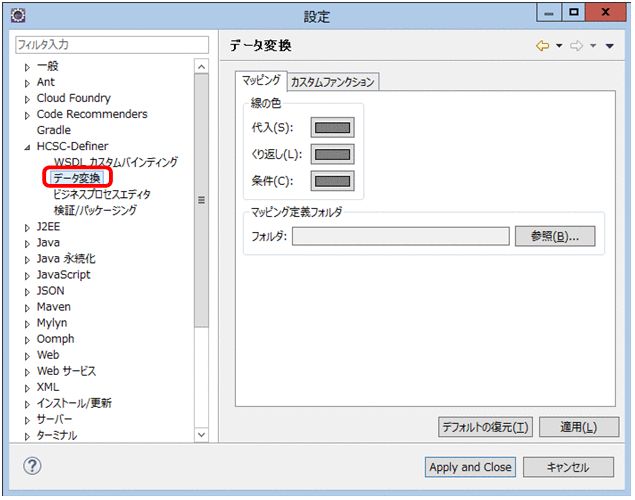Select the データ変換 tree item
The image size is (635, 500).
pyautogui.click(x=77, y=178)
